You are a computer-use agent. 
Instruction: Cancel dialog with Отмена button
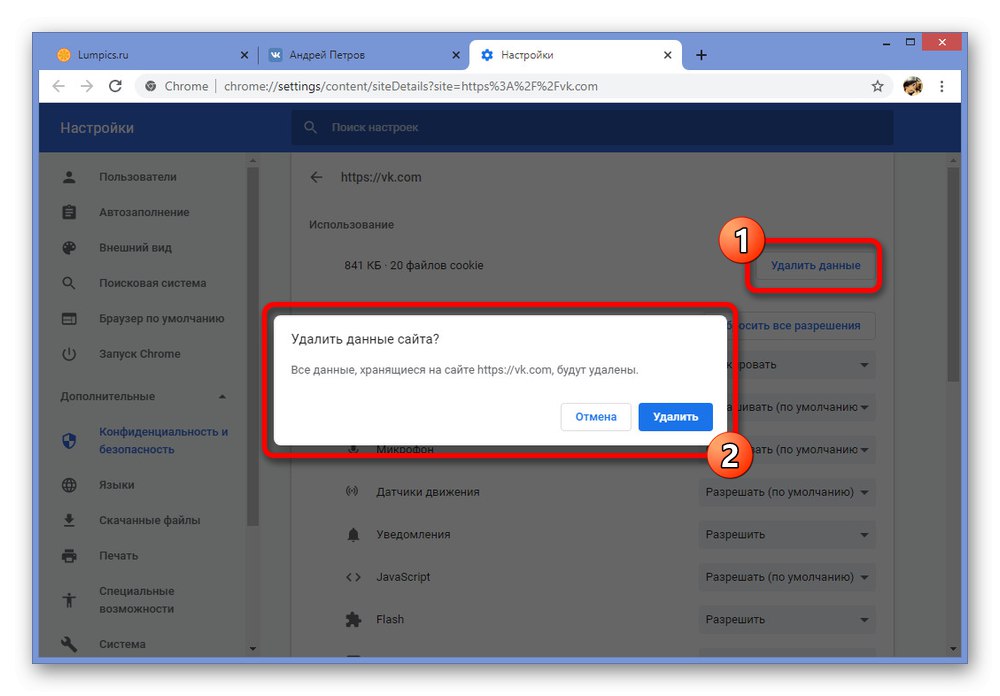click(596, 417)
